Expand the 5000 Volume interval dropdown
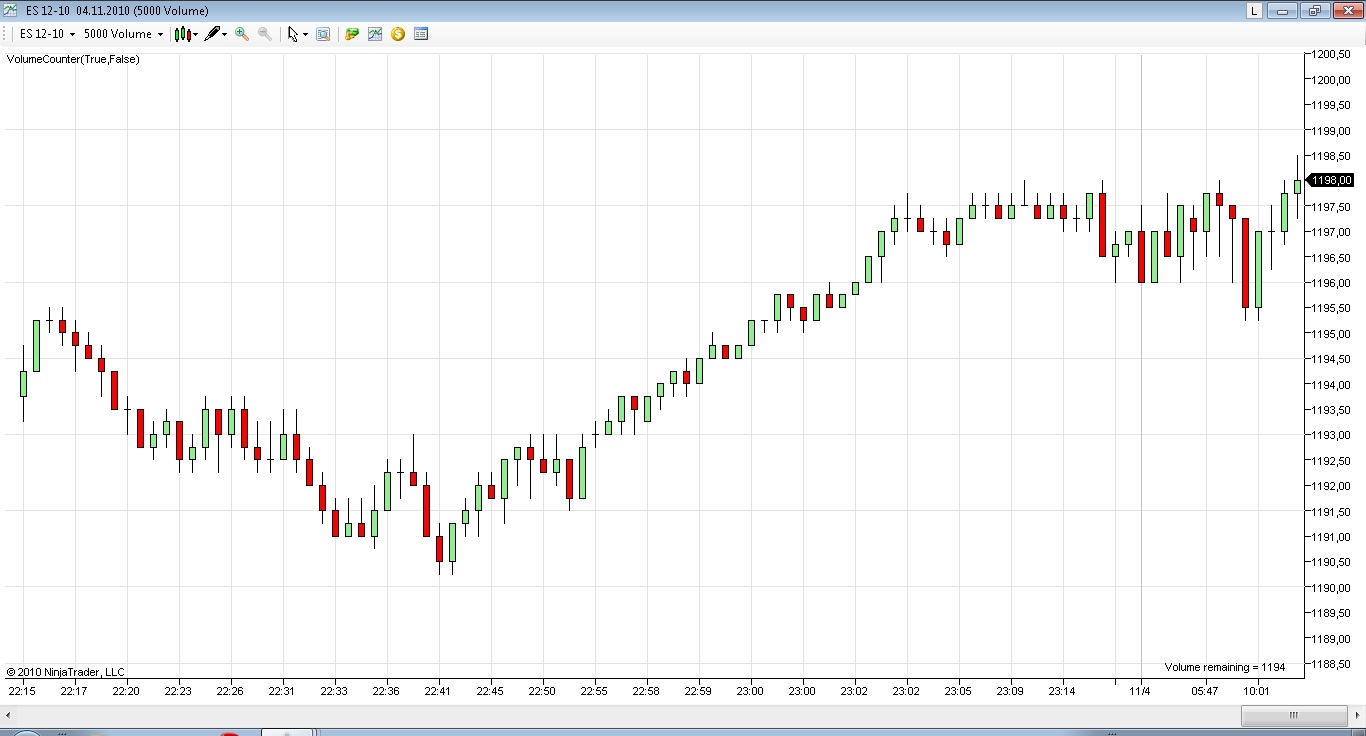 pyautogui.click(x=123, y=34)
